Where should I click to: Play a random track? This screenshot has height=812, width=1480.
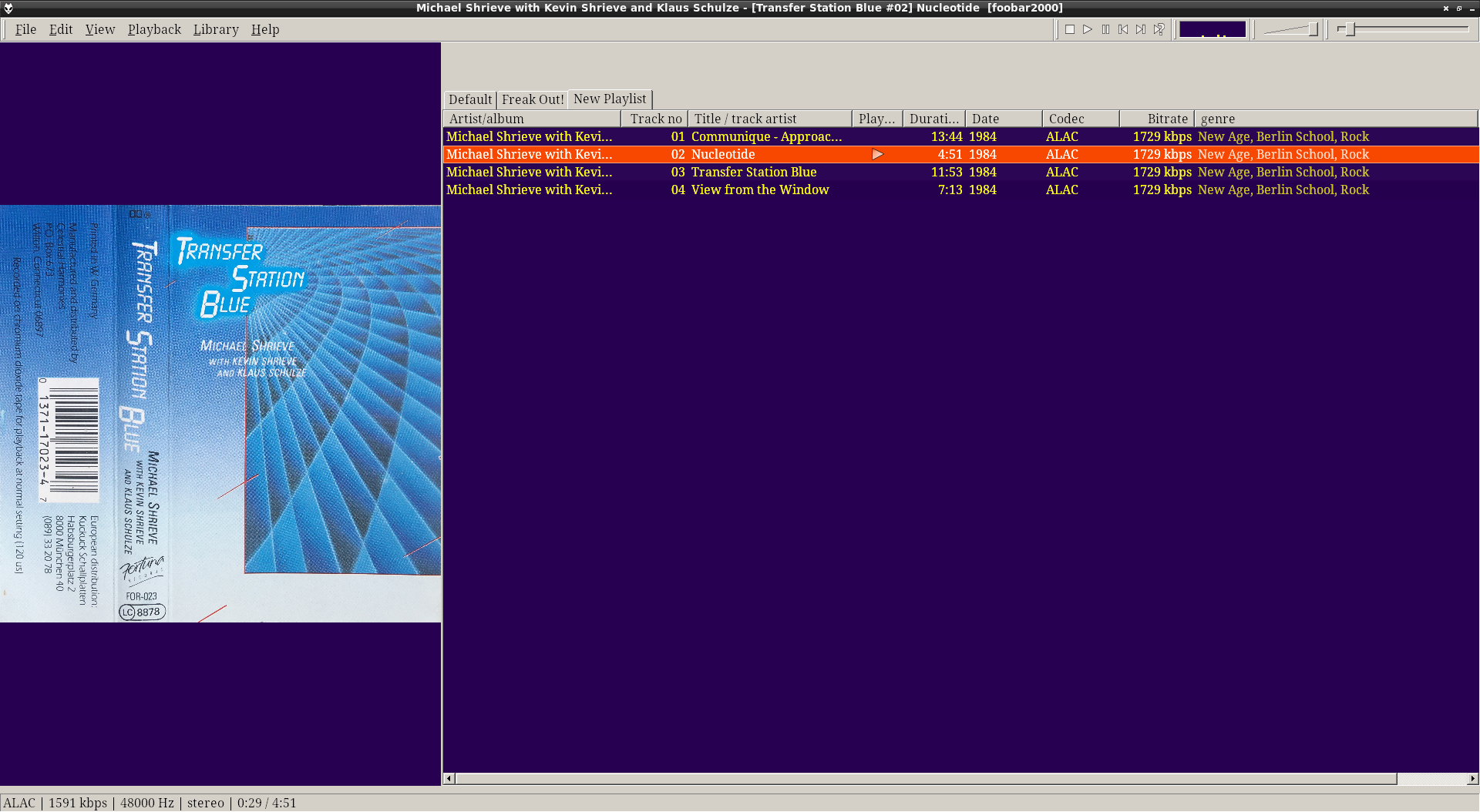(1159, 29)
